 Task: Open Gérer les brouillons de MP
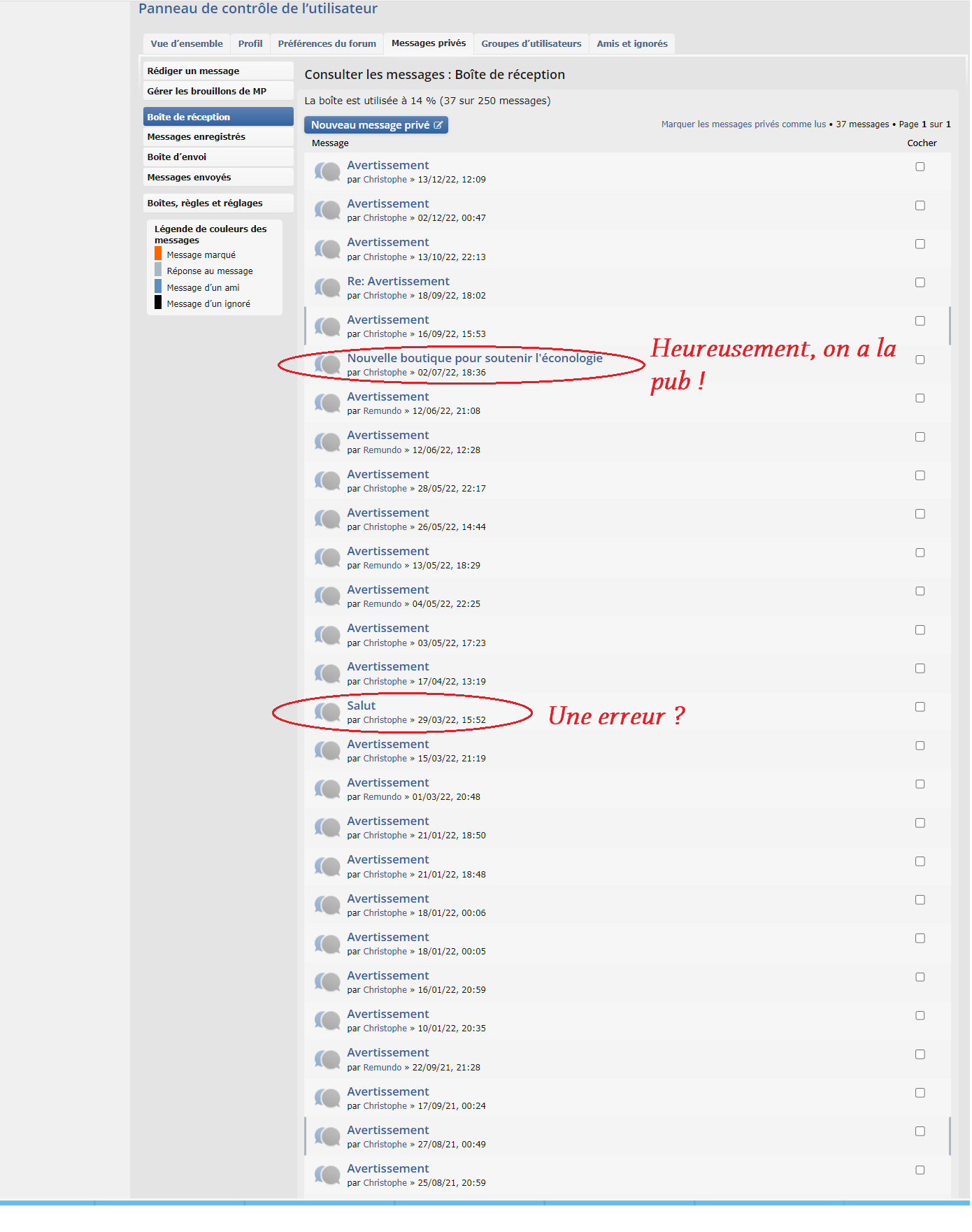[218, 91]
